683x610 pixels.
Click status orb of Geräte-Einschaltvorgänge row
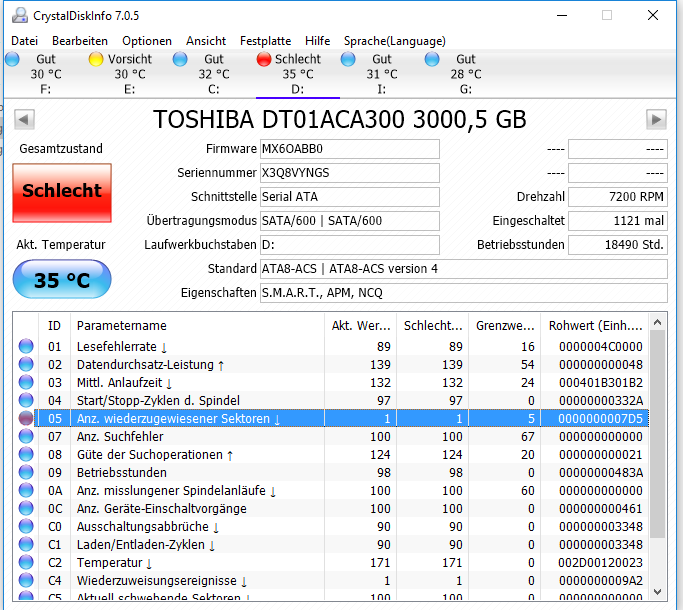26,508
